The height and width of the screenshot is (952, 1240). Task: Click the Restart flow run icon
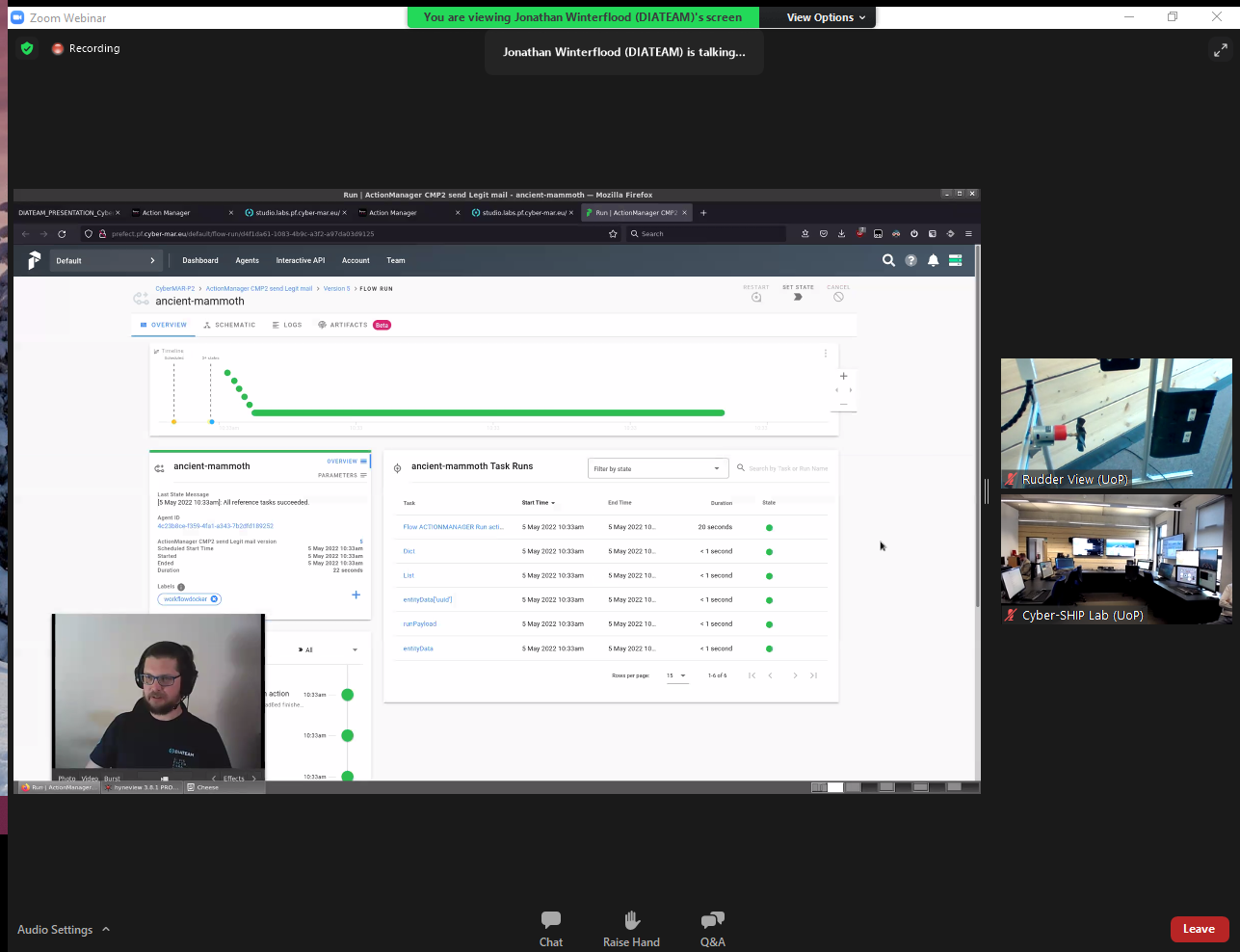coord(756,297)
